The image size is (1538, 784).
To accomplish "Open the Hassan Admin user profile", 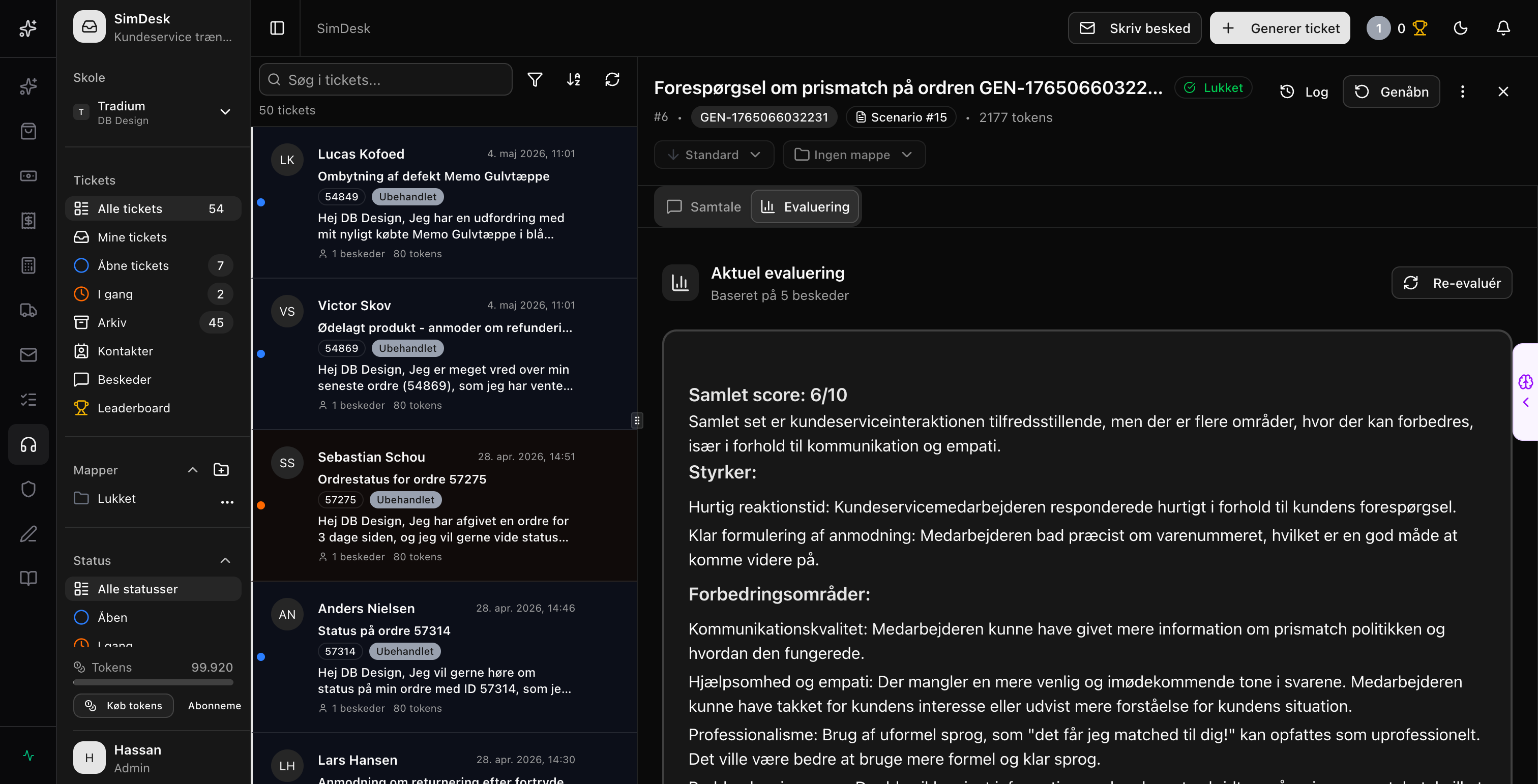I will pos(154,758).
